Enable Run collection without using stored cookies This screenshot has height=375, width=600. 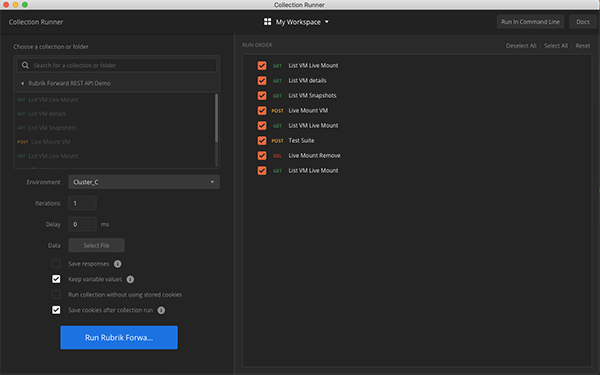(56, 295)
